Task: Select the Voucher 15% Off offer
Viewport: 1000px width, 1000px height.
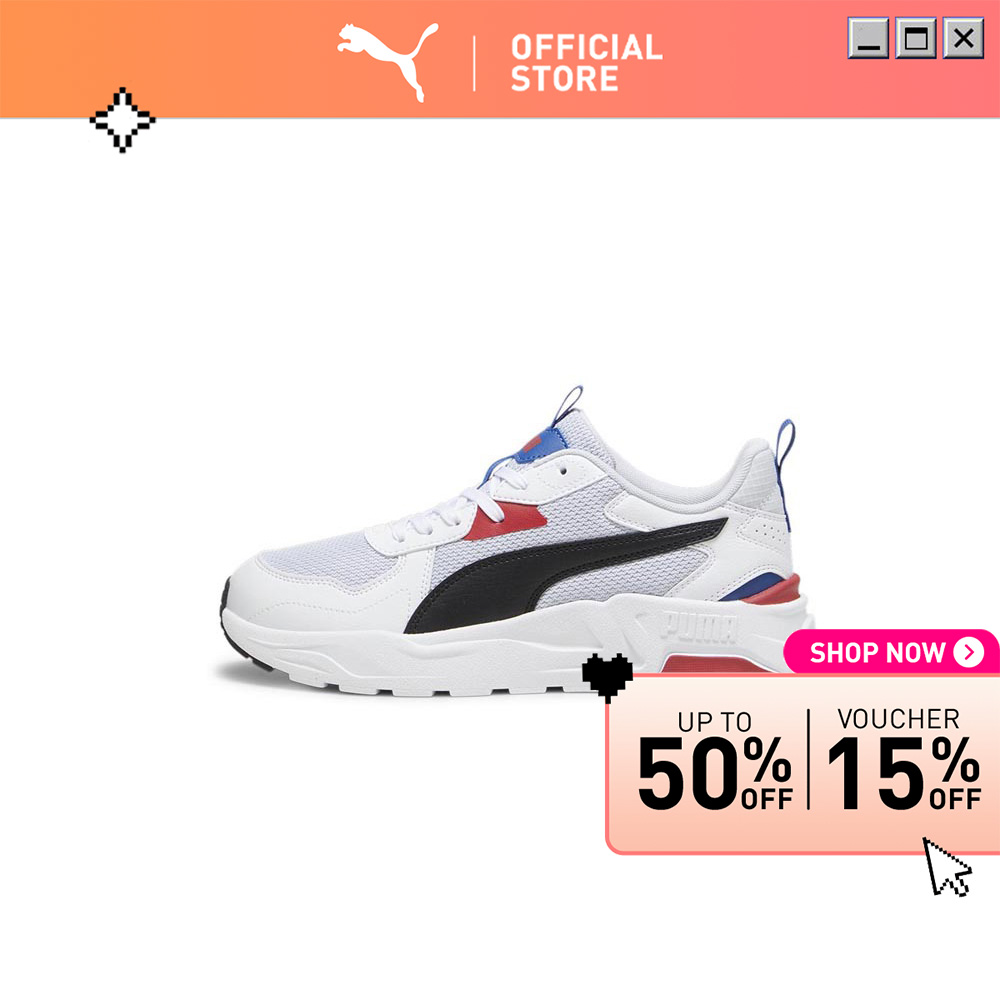Action: pos(903,759)
